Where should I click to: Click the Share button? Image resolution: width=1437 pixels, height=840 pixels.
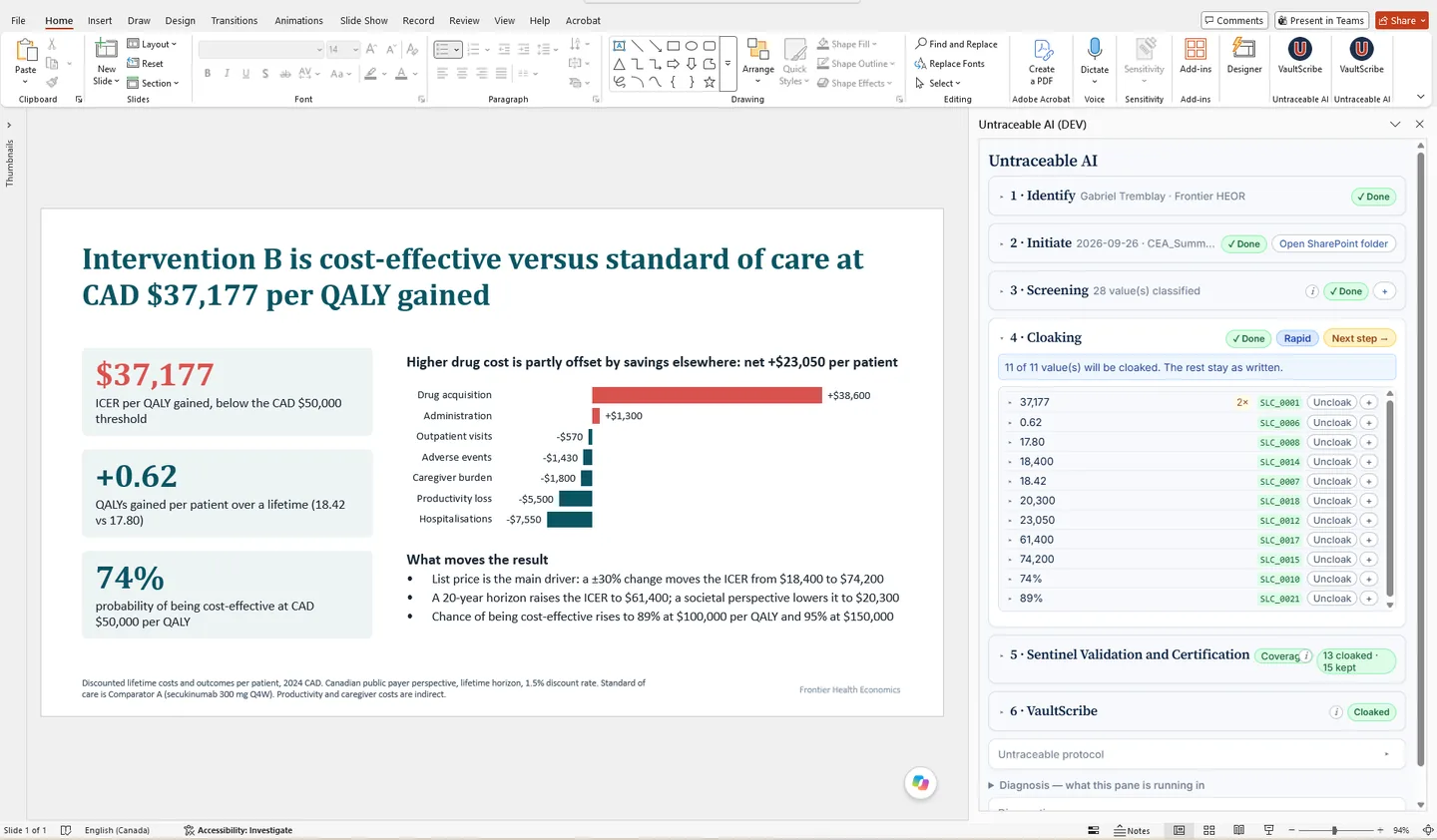coord(1402,20)
